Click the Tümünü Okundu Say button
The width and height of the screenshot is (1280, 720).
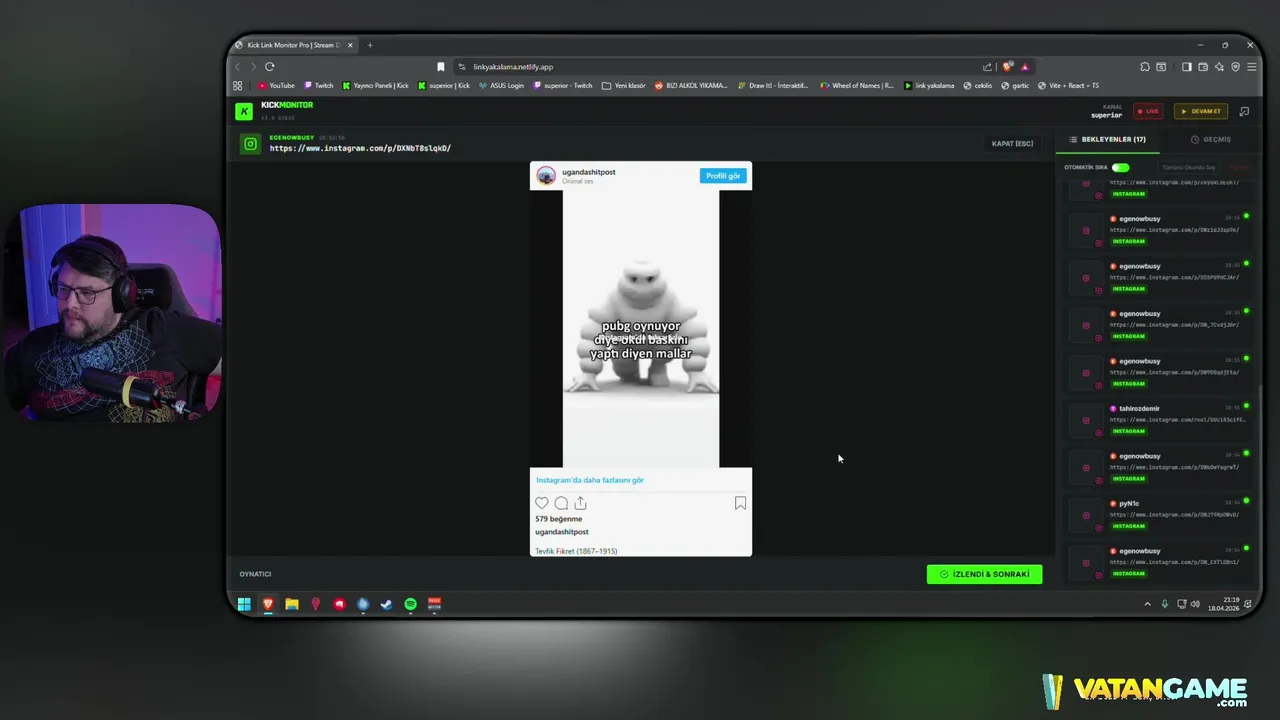[x=1189, y=168]
